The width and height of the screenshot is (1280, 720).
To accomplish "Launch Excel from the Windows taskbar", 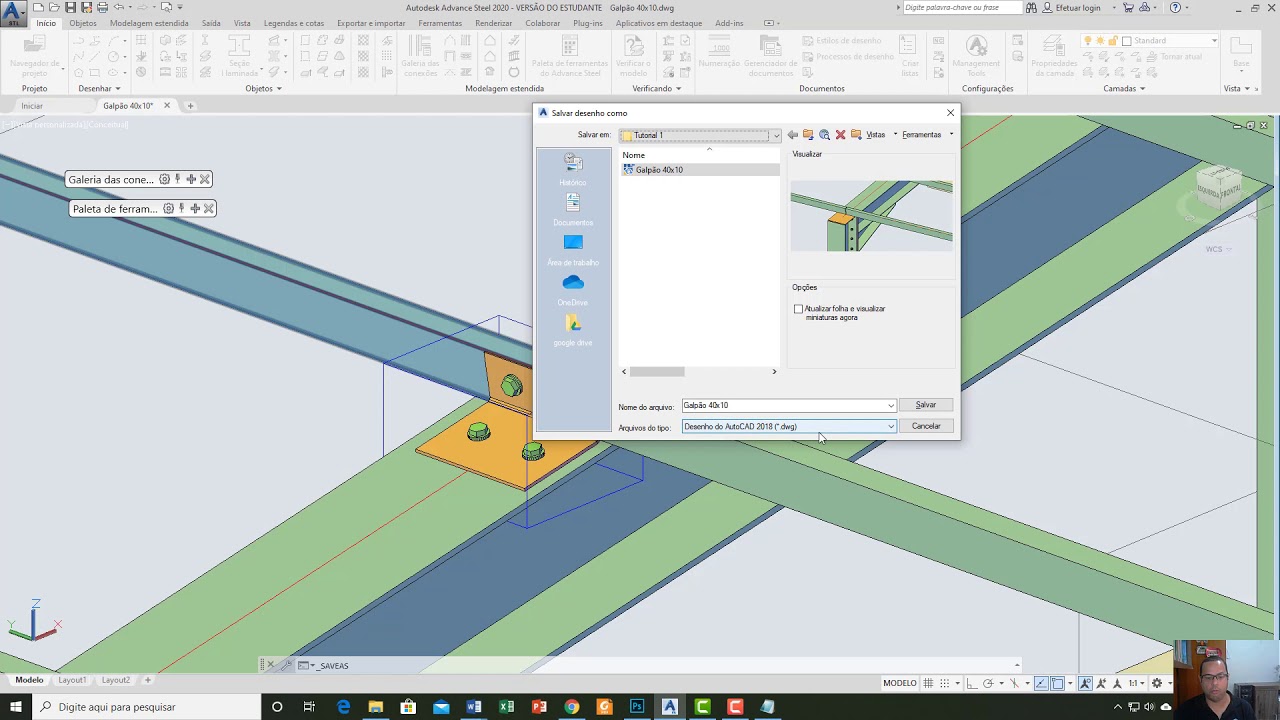I will coord(506,707).
